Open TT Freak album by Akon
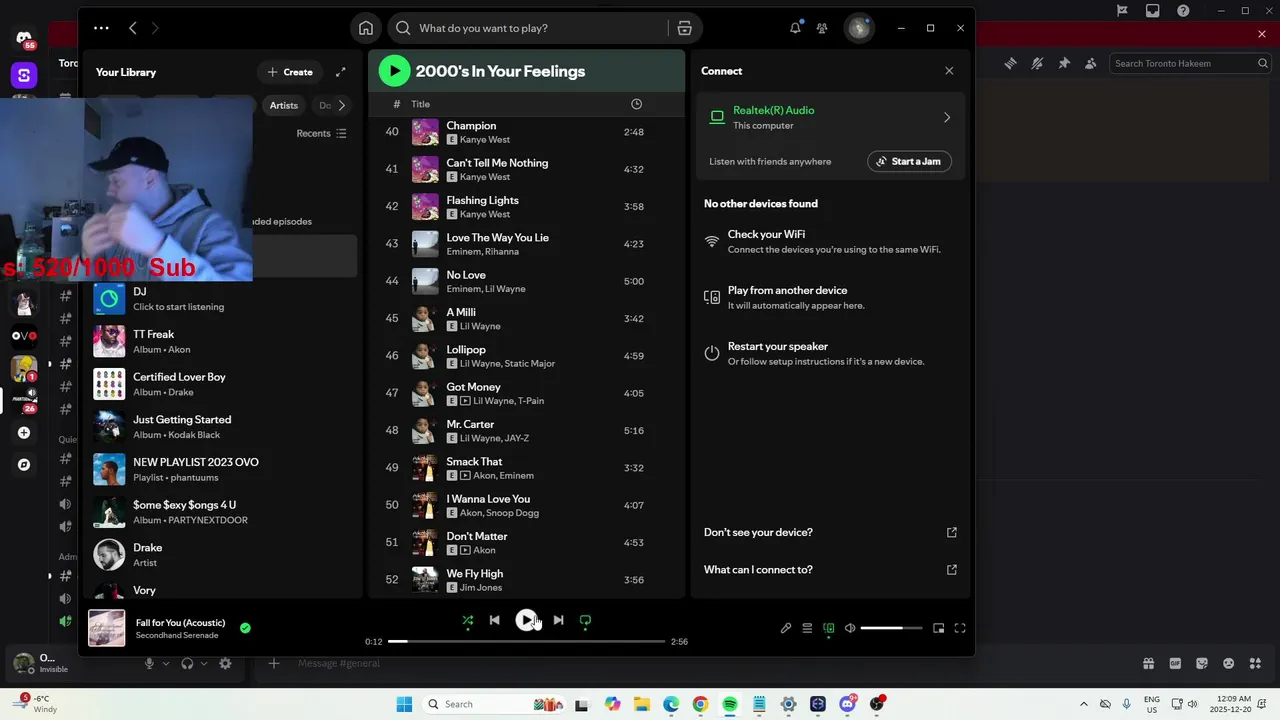This screenshot has height=720, width=1280. 222,341
